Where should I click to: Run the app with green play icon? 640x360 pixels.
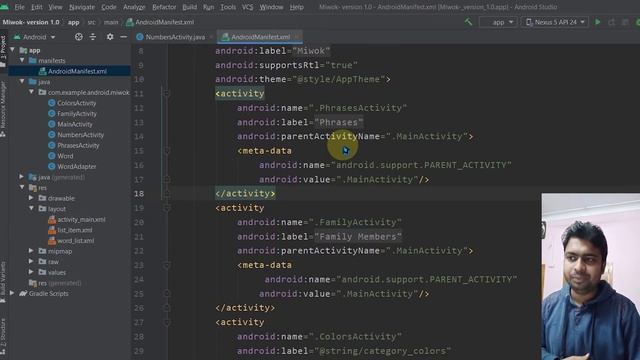598,22
